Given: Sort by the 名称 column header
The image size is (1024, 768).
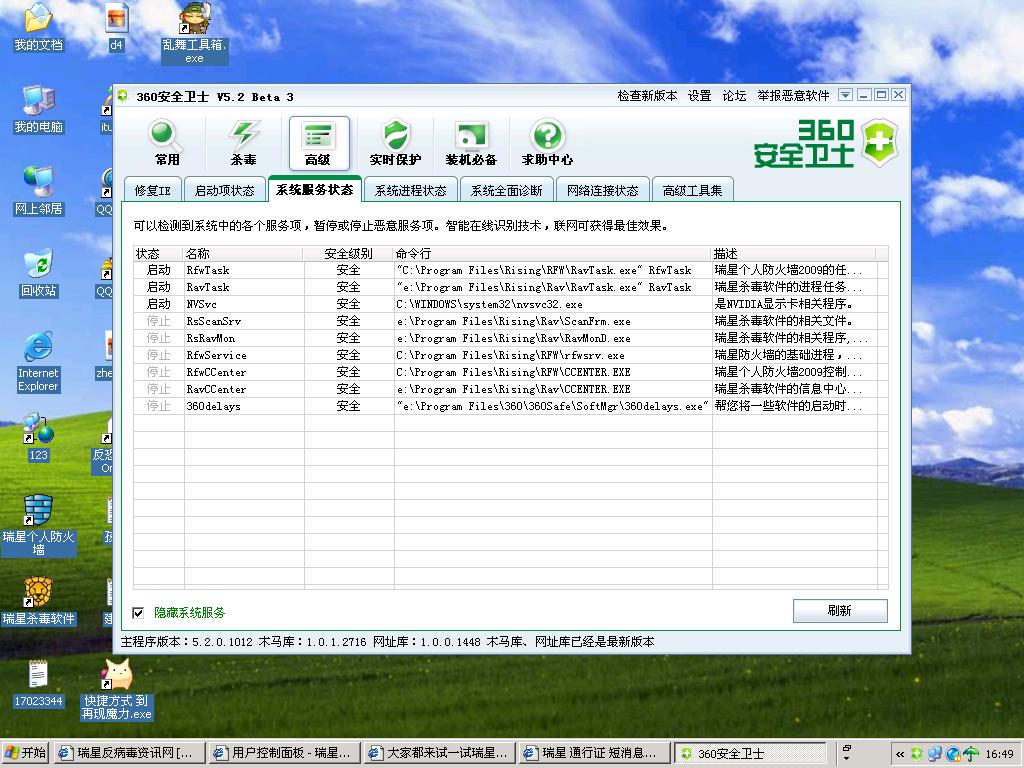Looking at the screenshot, I should (x=243, y=253).
